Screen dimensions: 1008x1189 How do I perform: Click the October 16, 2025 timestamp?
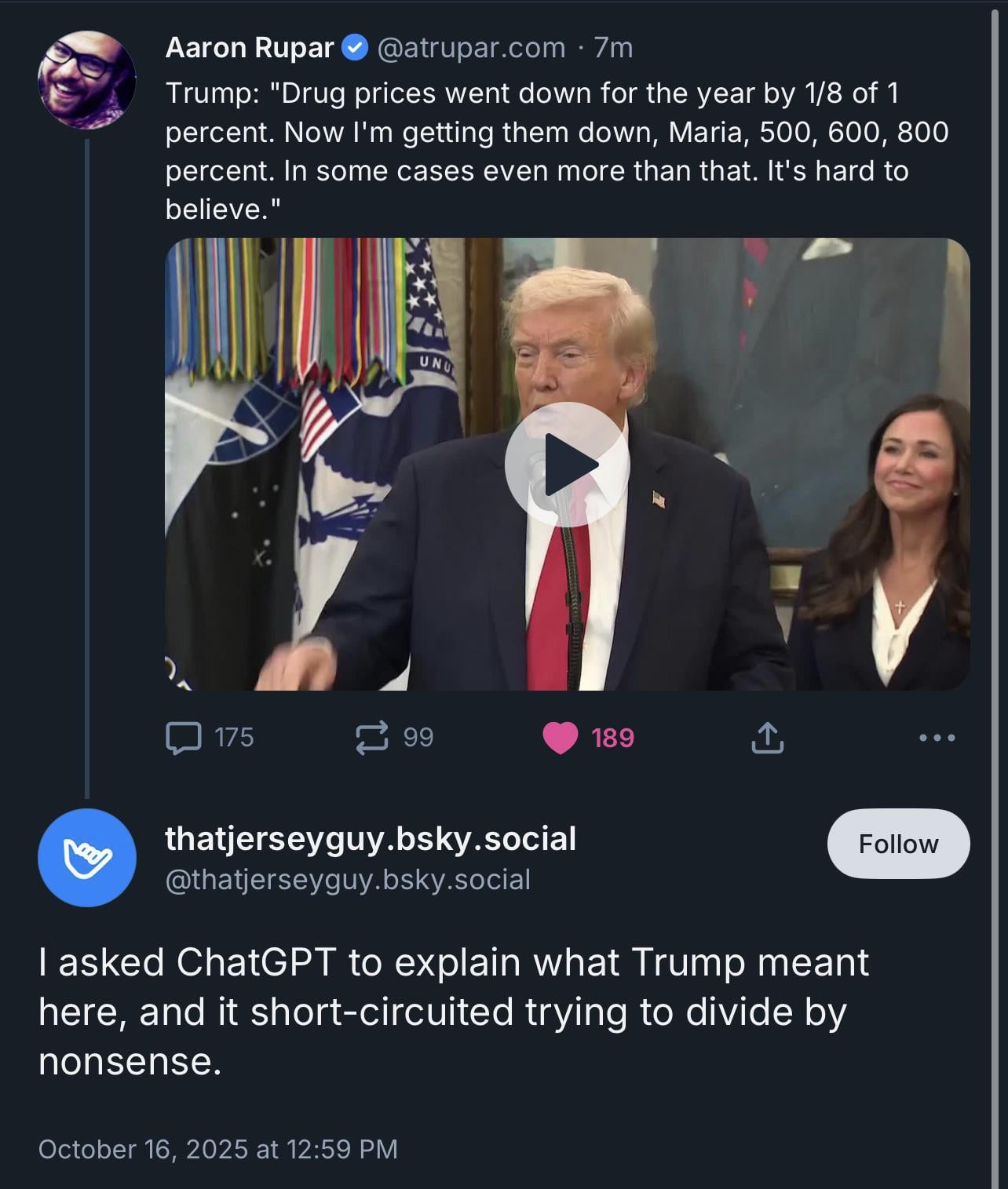(217, 1149)
